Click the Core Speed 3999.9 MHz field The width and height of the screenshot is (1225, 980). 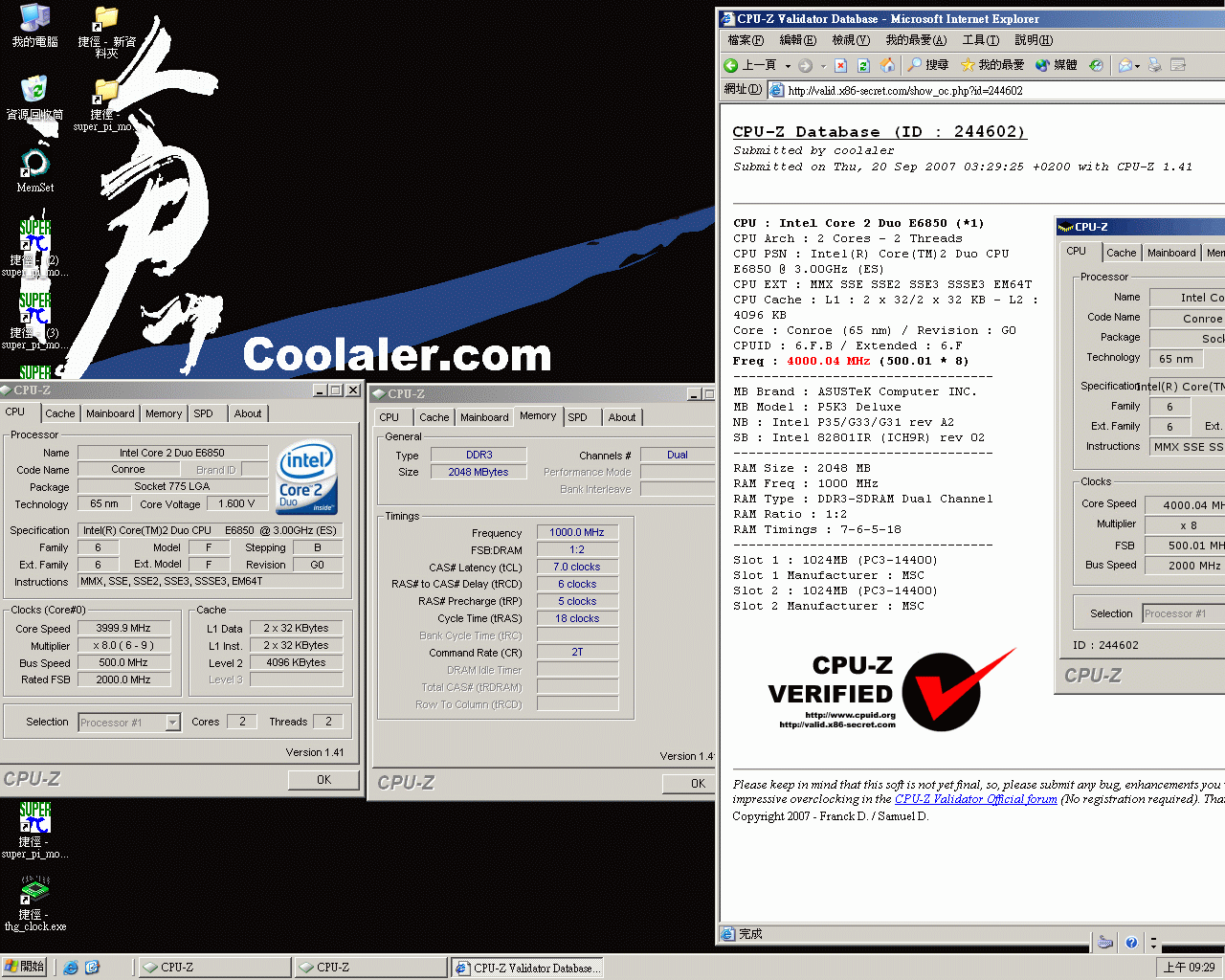click(122, 629)
